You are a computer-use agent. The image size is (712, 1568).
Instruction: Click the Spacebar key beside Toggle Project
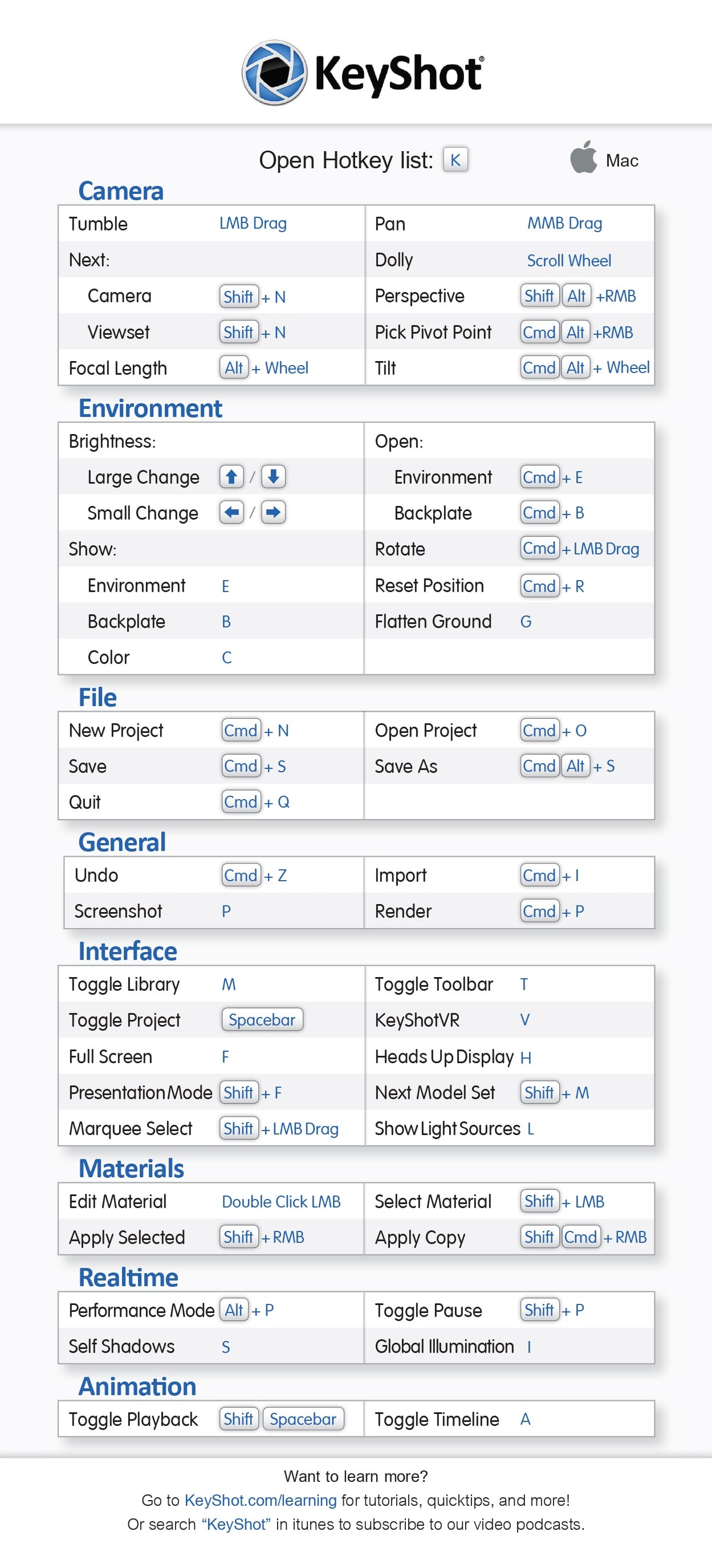click(x=262, y=1019)
